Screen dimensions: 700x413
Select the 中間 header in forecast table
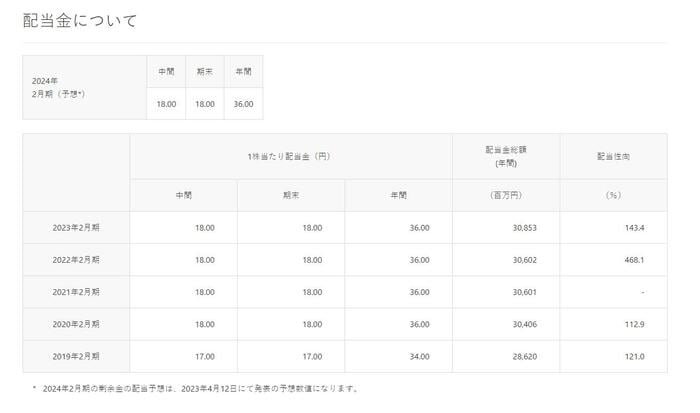165,71
